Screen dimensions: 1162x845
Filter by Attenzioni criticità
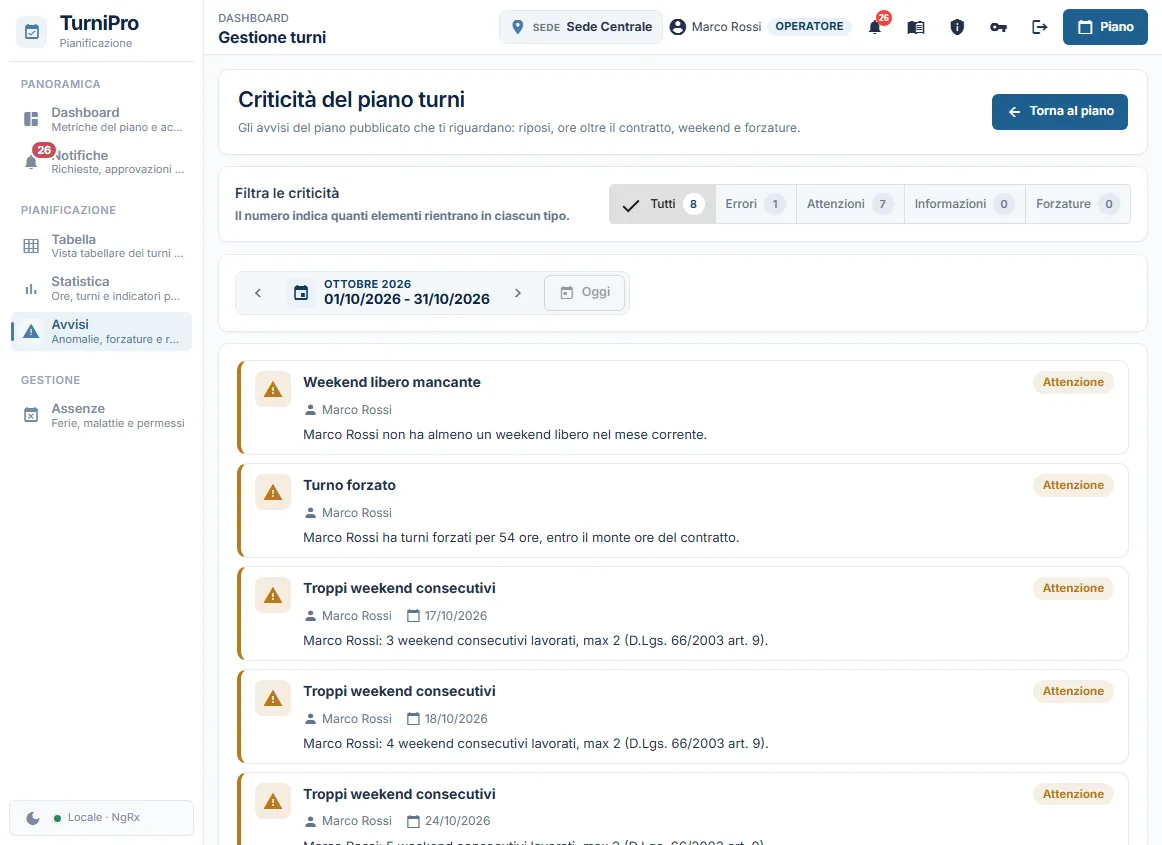[x=850, y=204]
